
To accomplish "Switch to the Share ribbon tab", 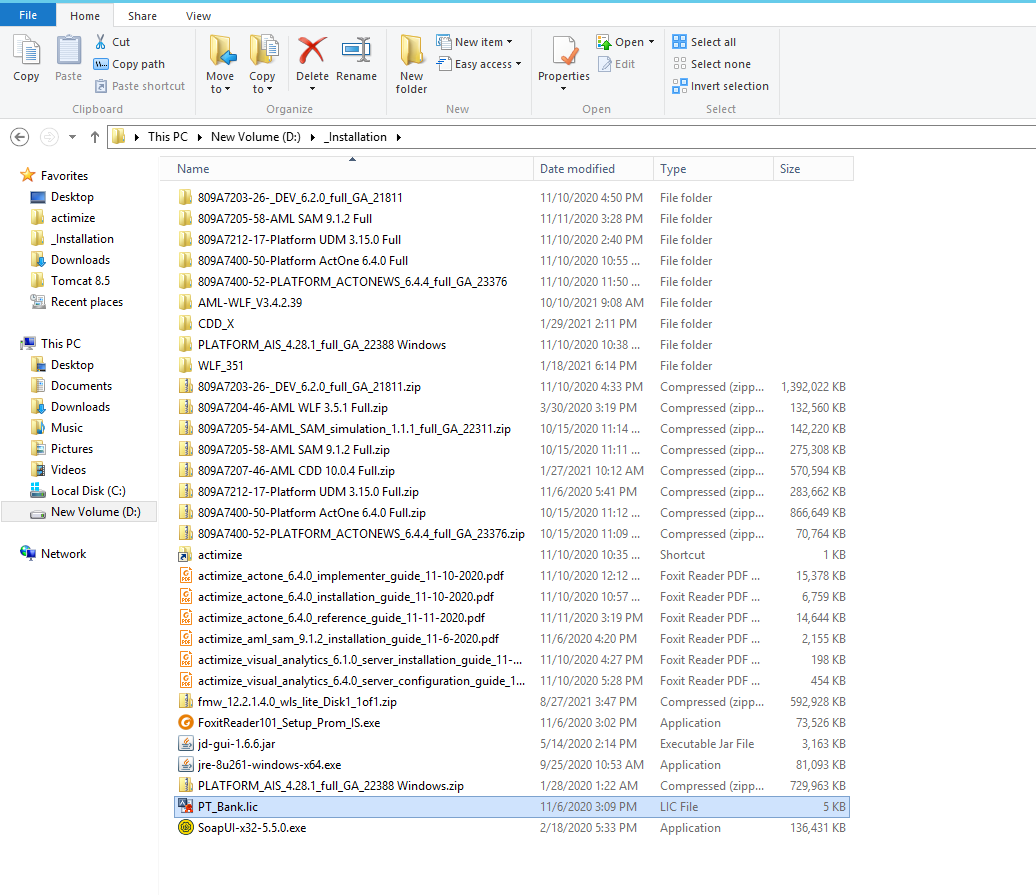I will (142, 16).
